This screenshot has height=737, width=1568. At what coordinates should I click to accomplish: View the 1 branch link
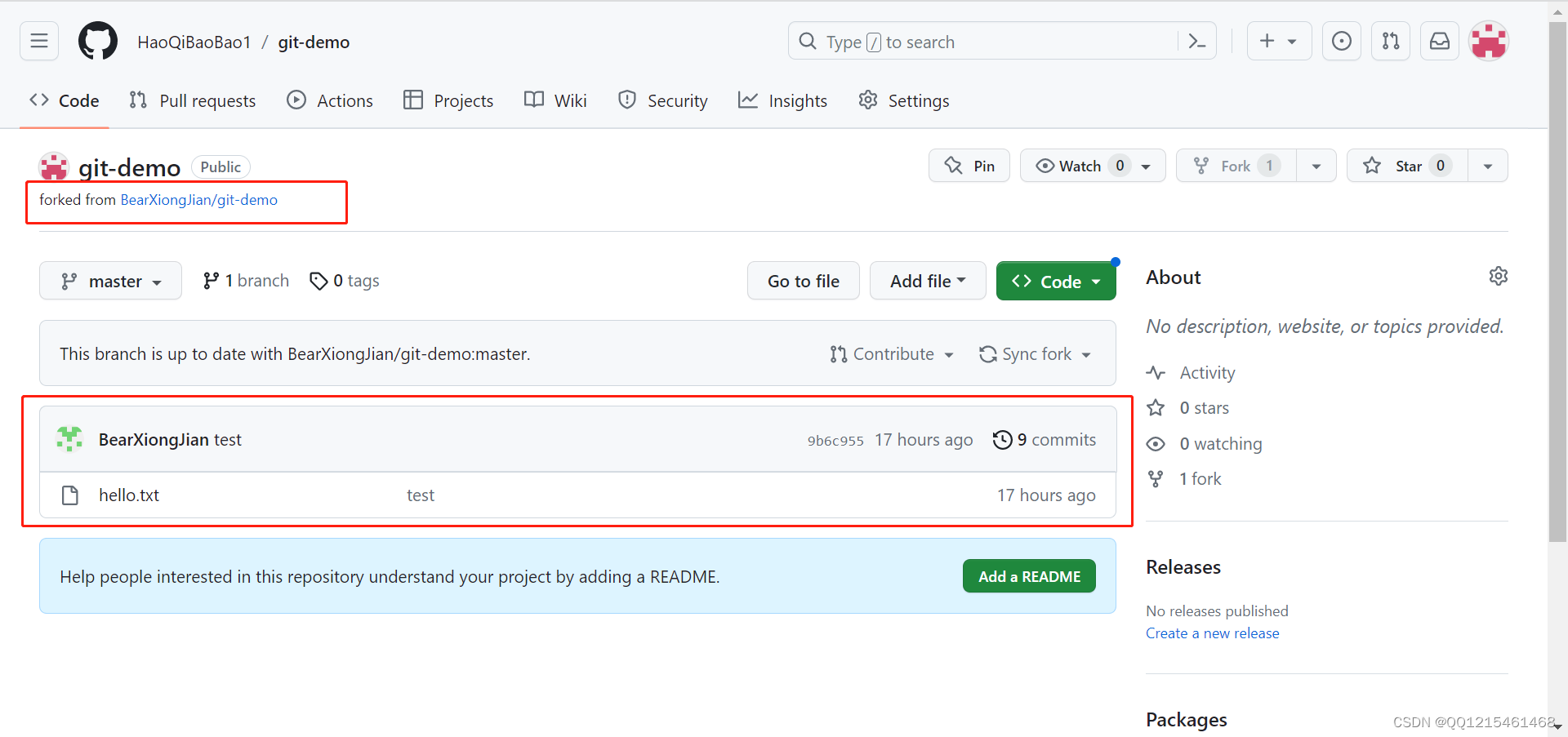(x=246, y=281)
